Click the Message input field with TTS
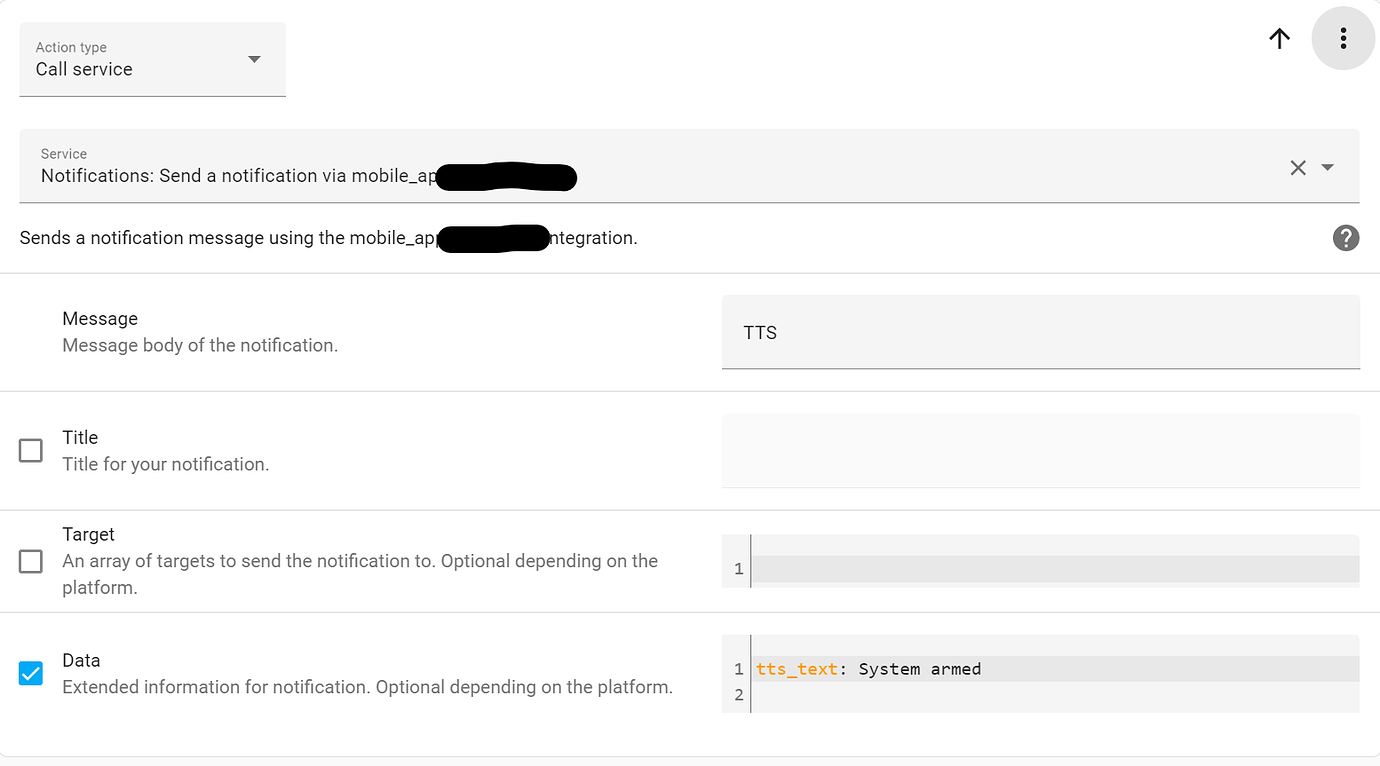The height and width of the screenshot is (766, 1380). tap(1041, 332)
